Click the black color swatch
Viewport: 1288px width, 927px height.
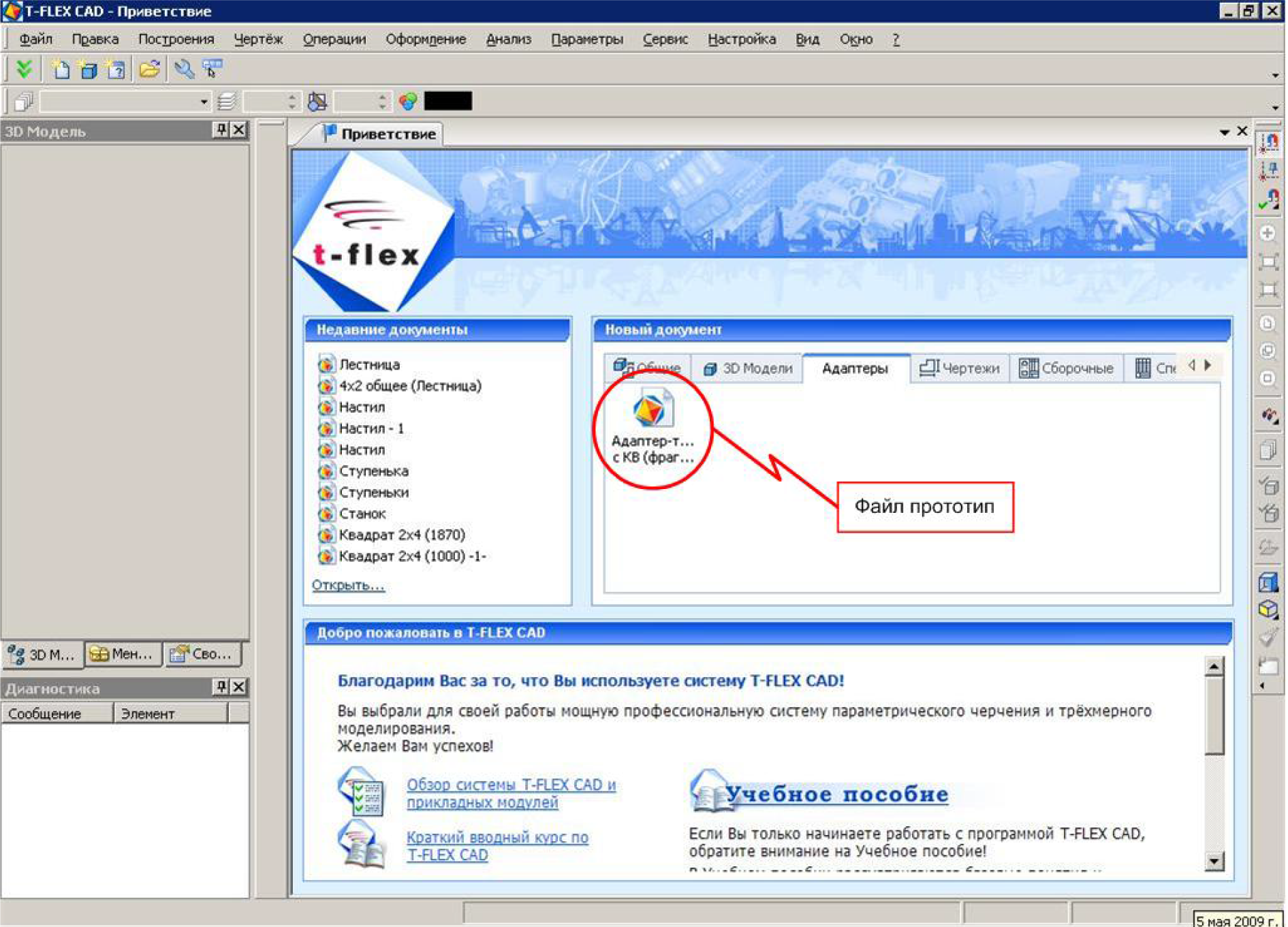coord(447,101)
